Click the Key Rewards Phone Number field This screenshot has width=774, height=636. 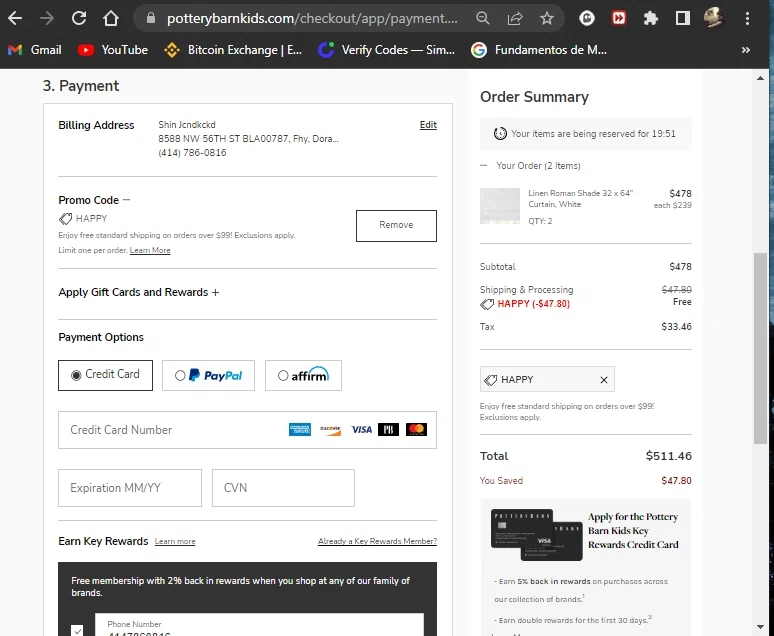tap(259, 626)
